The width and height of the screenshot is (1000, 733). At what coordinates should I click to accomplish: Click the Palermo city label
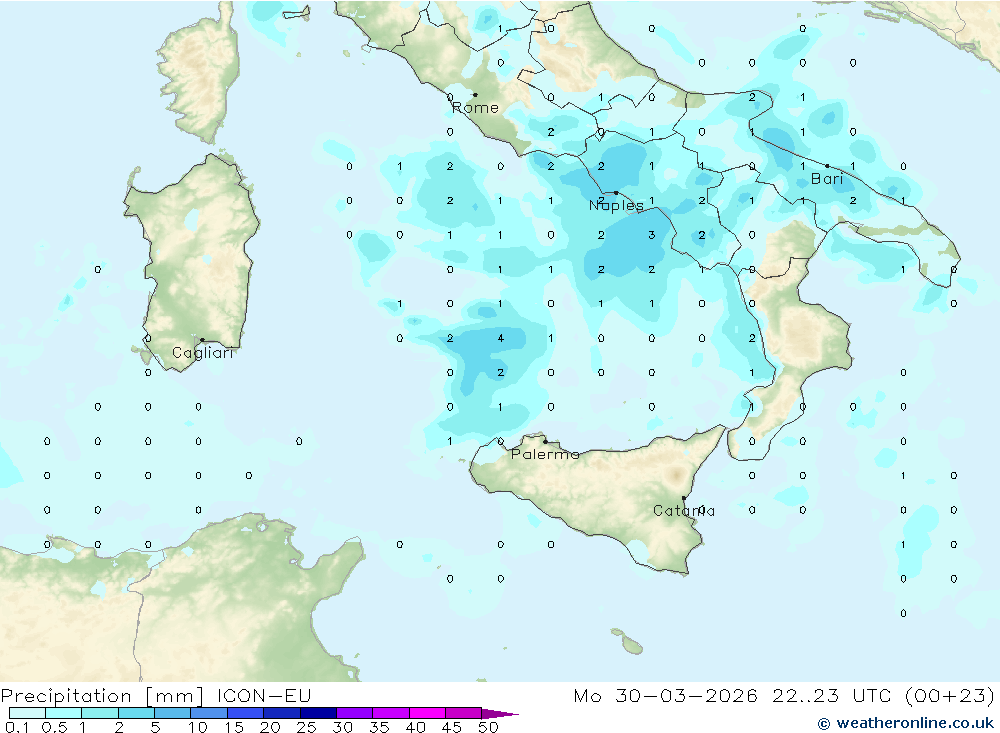pos(545,454)
